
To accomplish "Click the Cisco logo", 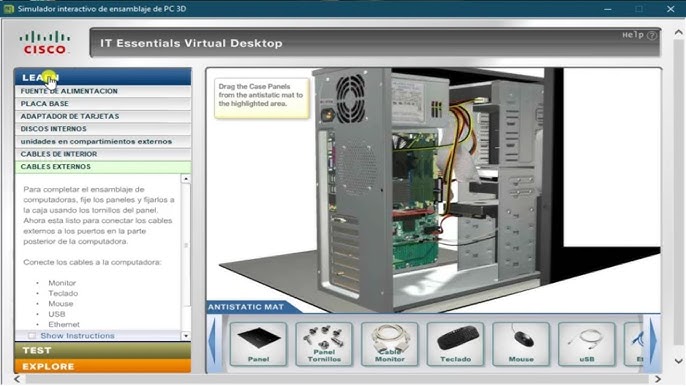I will click(x=45, y=43).
